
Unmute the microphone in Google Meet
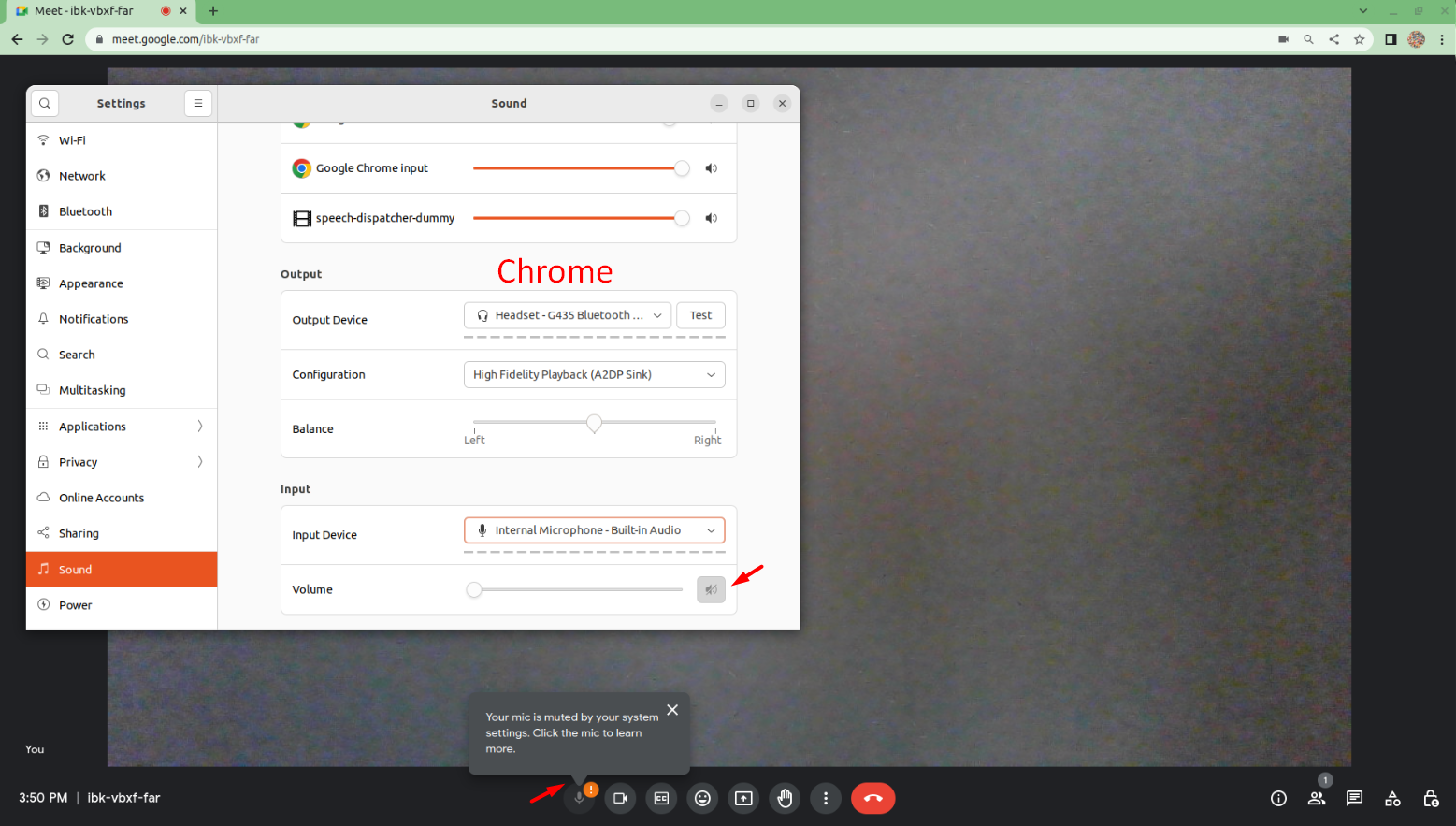(579, 798)
